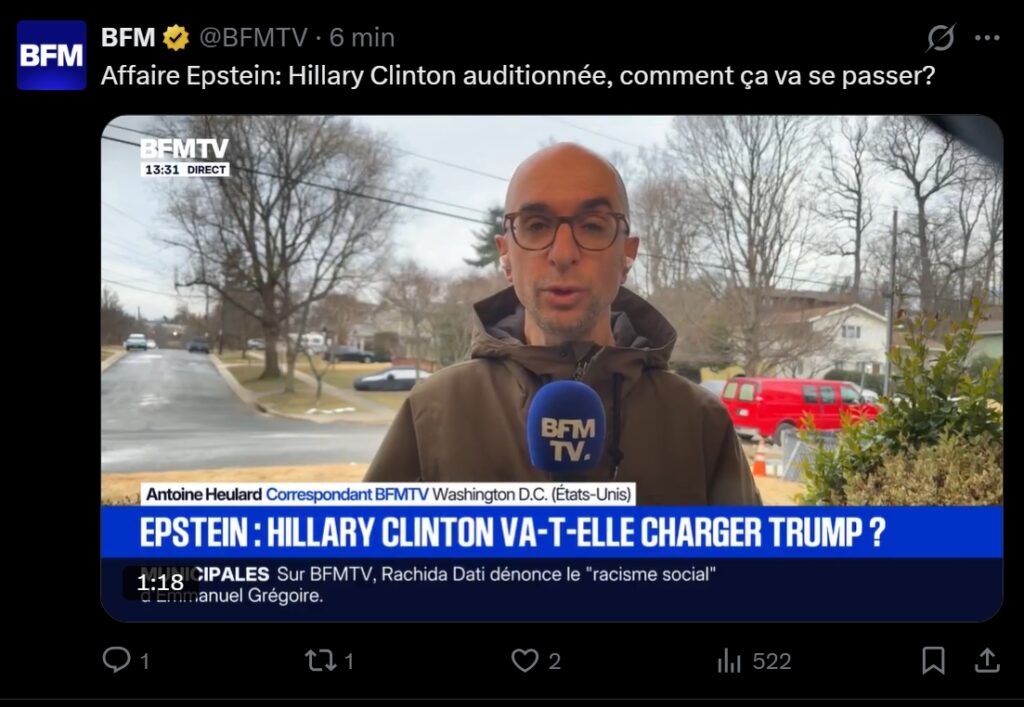1024x707 pixels.
Task: Open the Grok explain-this-post icon
Action: click(941, 37)
